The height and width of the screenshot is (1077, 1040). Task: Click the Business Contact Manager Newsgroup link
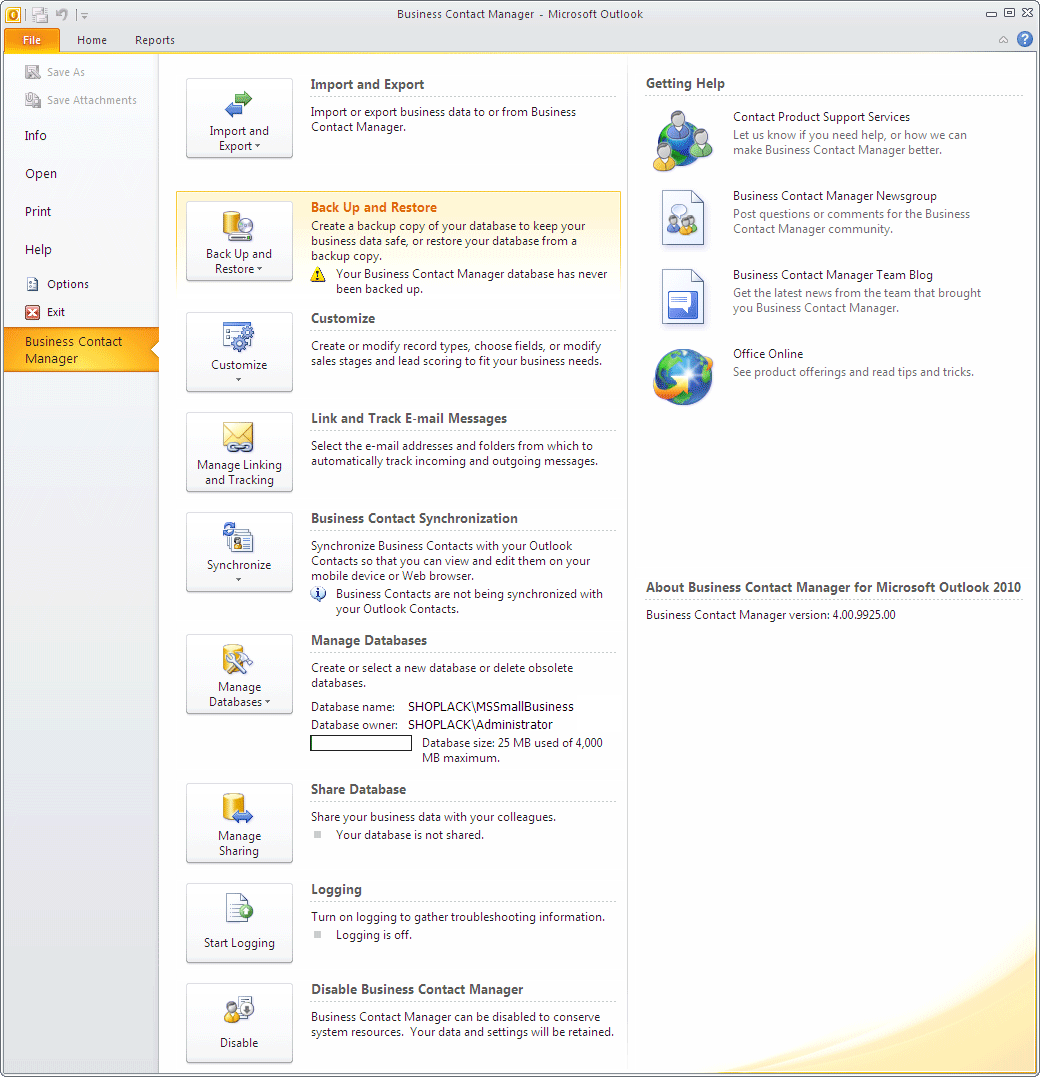tap(835, 196)
